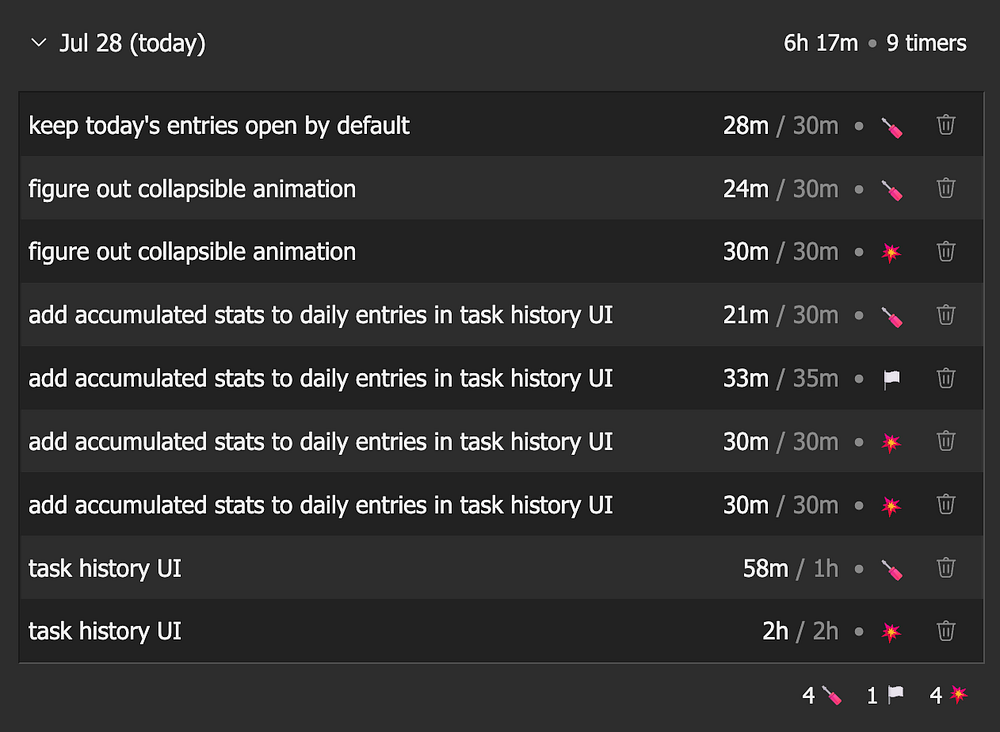Click the collision icon on the 2h entry
This screenshot has height=732, width=1000.
coord(891,632)
